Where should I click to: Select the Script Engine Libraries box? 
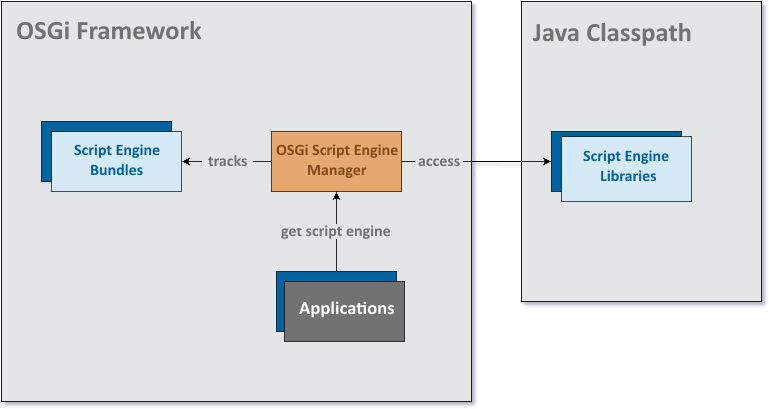point(626,166)
